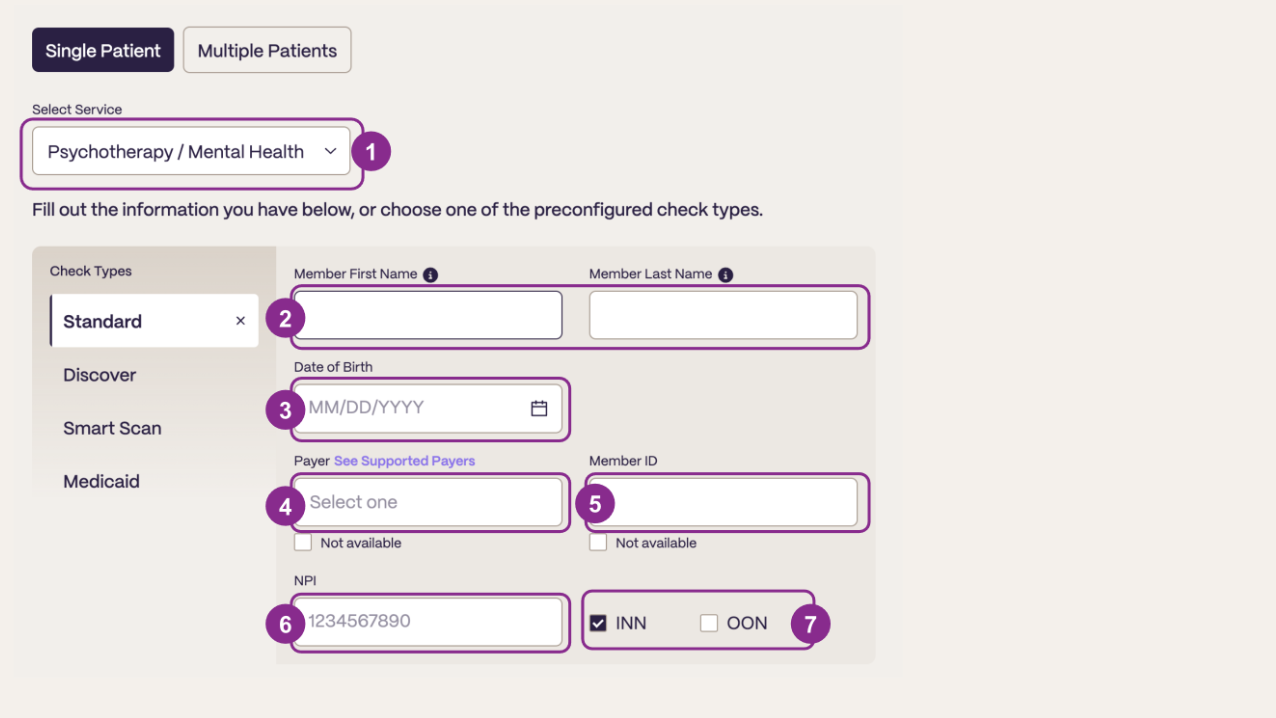Click the Member Last Name info icon

click(726, 275)
